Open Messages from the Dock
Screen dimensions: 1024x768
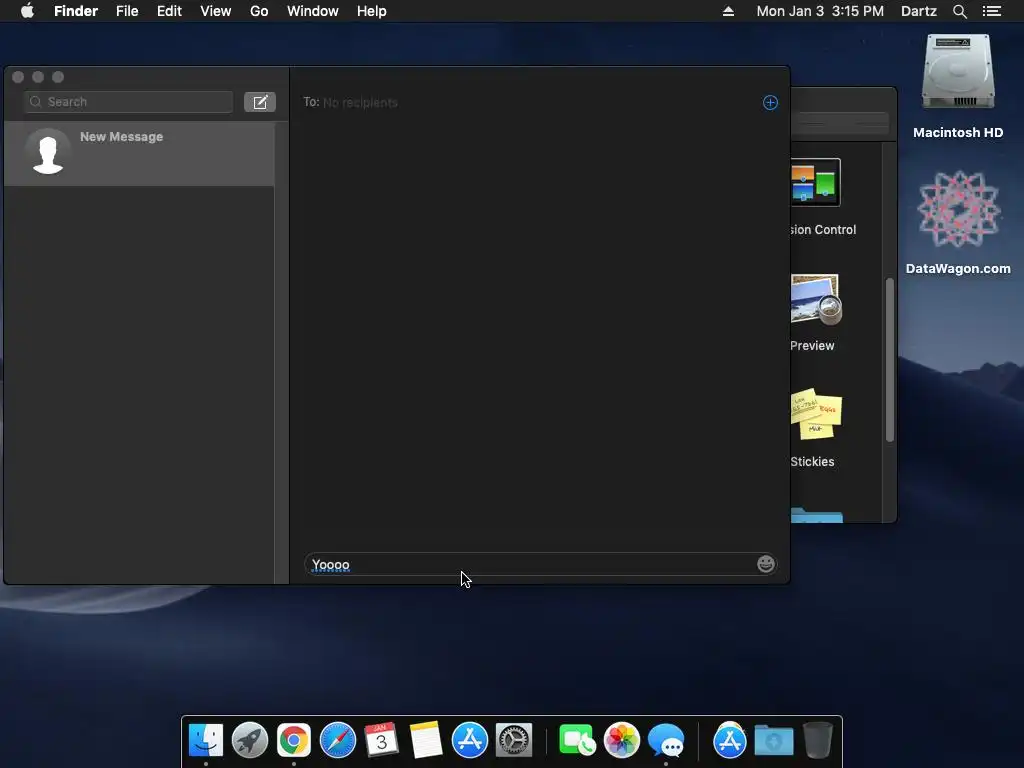point(665,740)
